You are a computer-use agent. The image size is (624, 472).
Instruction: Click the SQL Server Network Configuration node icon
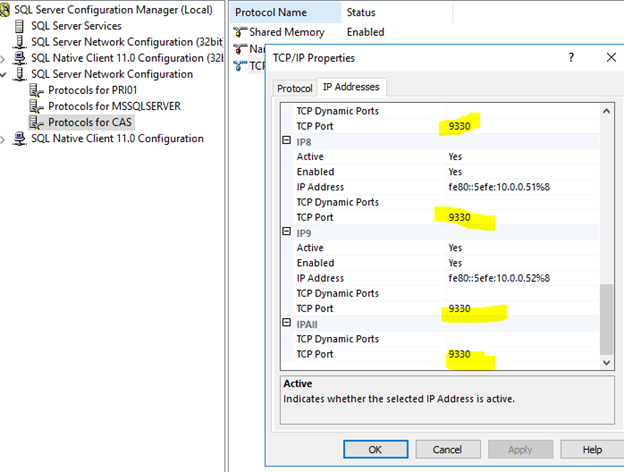pyautogui.click(x=19, y=74)
